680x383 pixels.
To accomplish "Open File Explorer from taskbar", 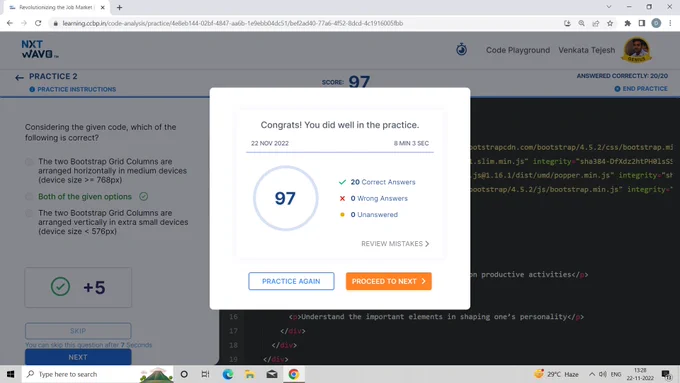I will 250,374.
